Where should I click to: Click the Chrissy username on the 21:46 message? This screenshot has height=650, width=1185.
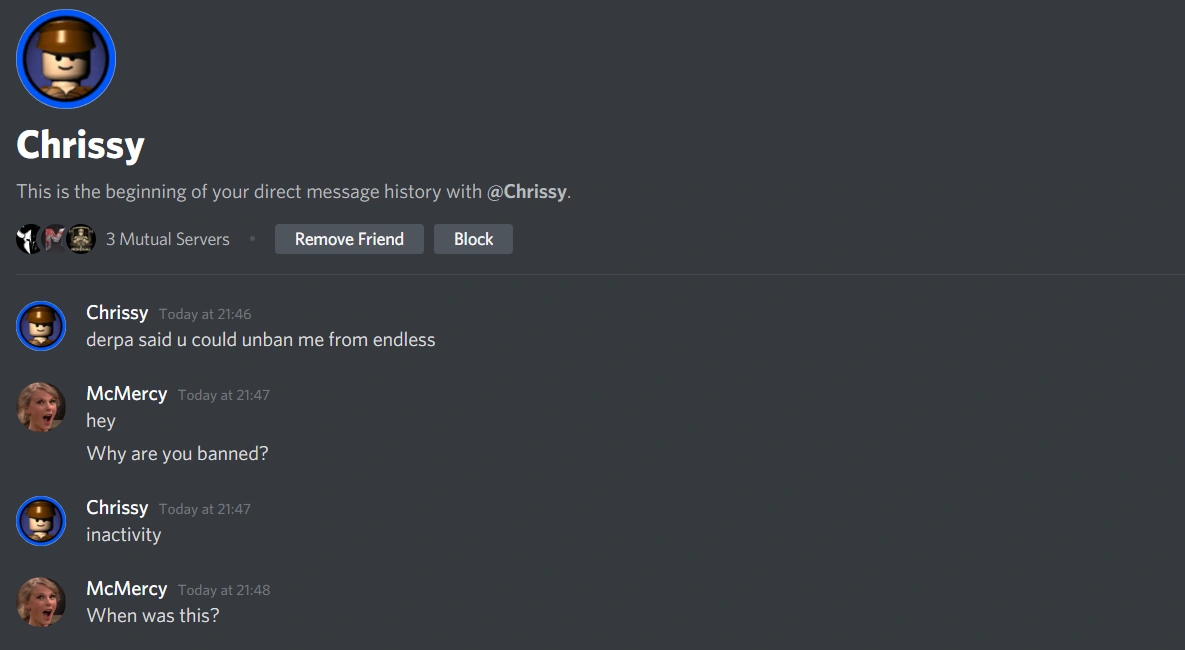(117, 313)
